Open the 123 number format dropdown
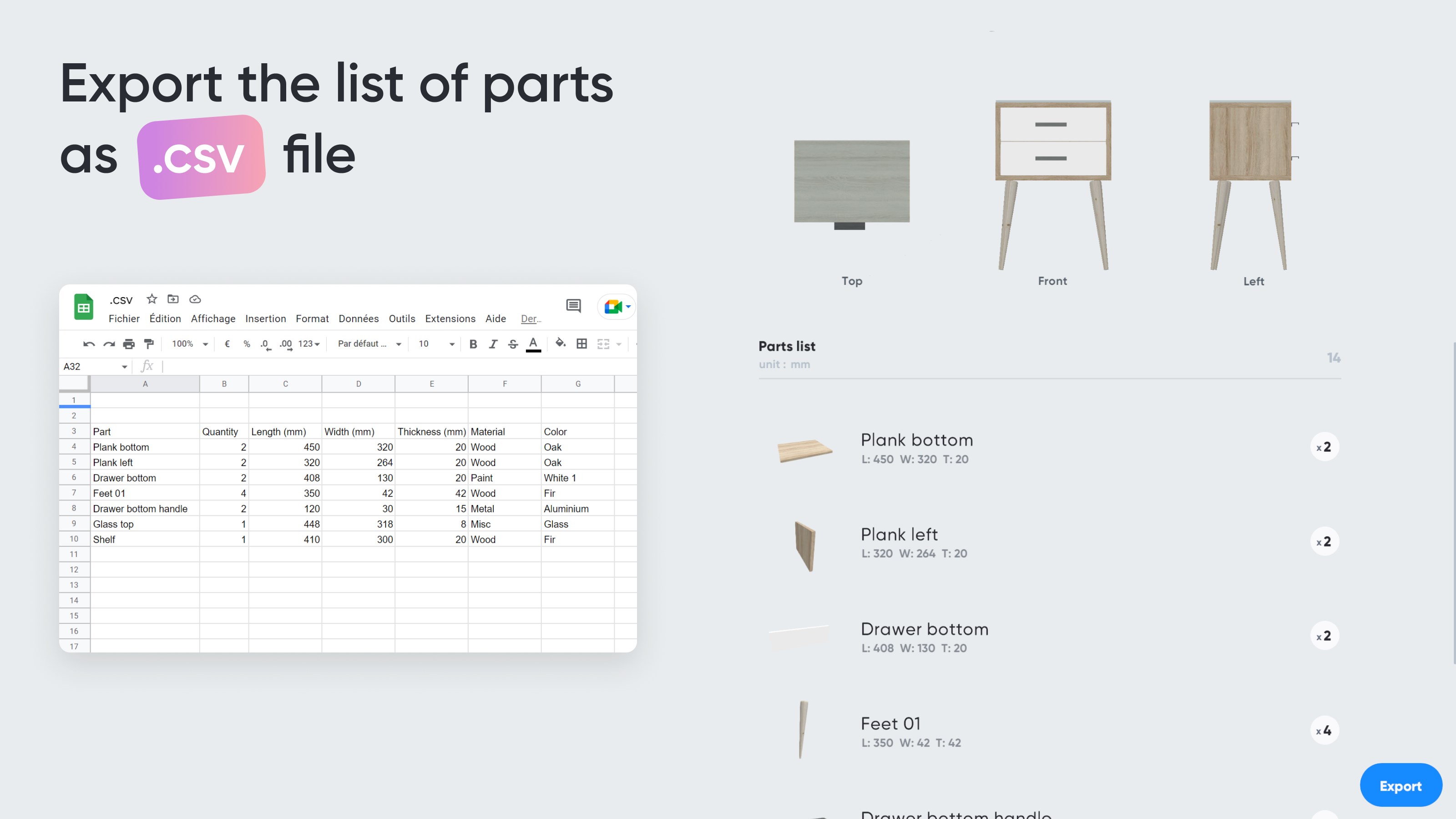 coord(307,344)
